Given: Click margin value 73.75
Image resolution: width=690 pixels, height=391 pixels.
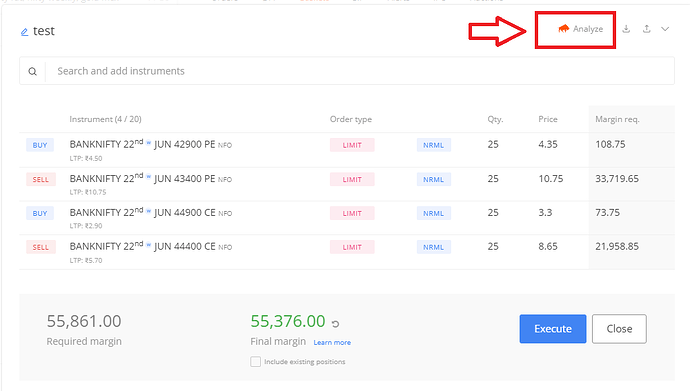Looking at the screenshot, I should (607, 212).
